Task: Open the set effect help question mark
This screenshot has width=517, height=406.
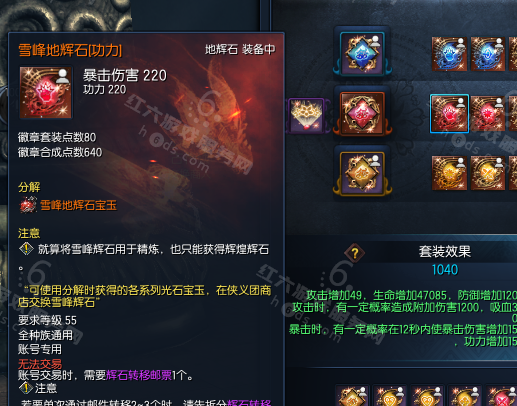Action: click(355, 253)
